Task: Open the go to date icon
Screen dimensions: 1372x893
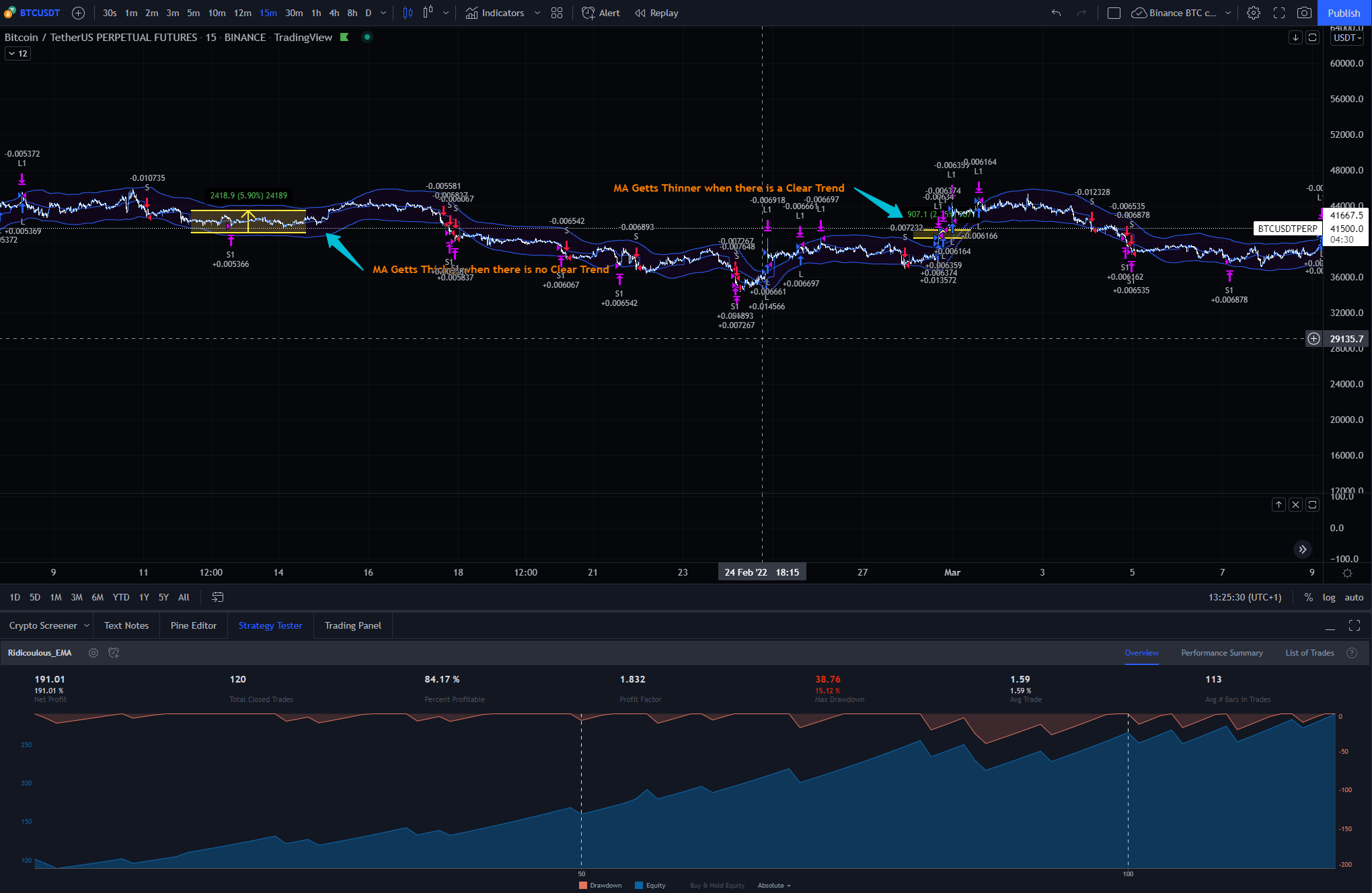Action: pos(218,597)
